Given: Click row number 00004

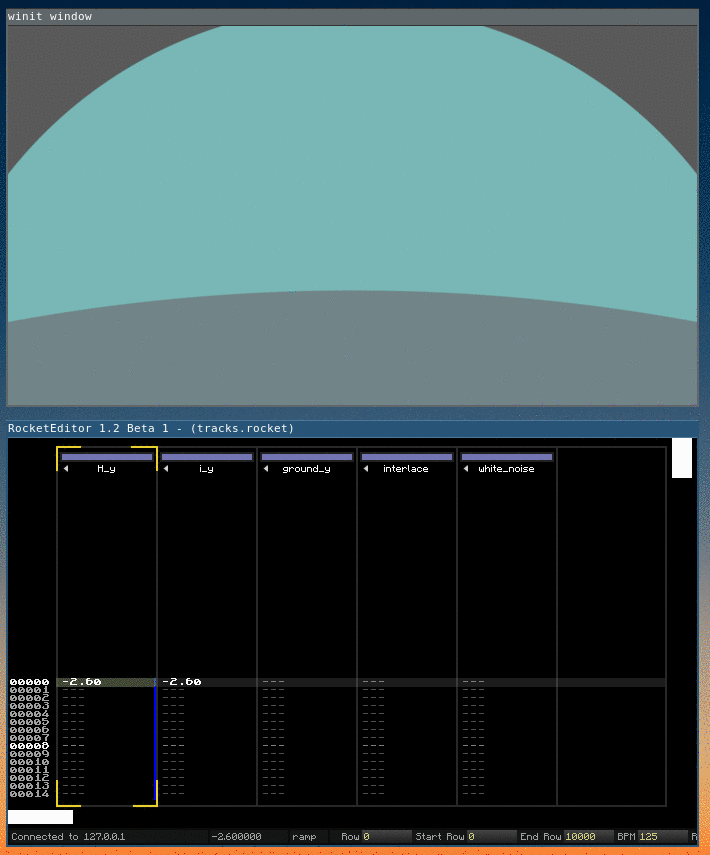Looking at the screenshot, I should 29,714.
